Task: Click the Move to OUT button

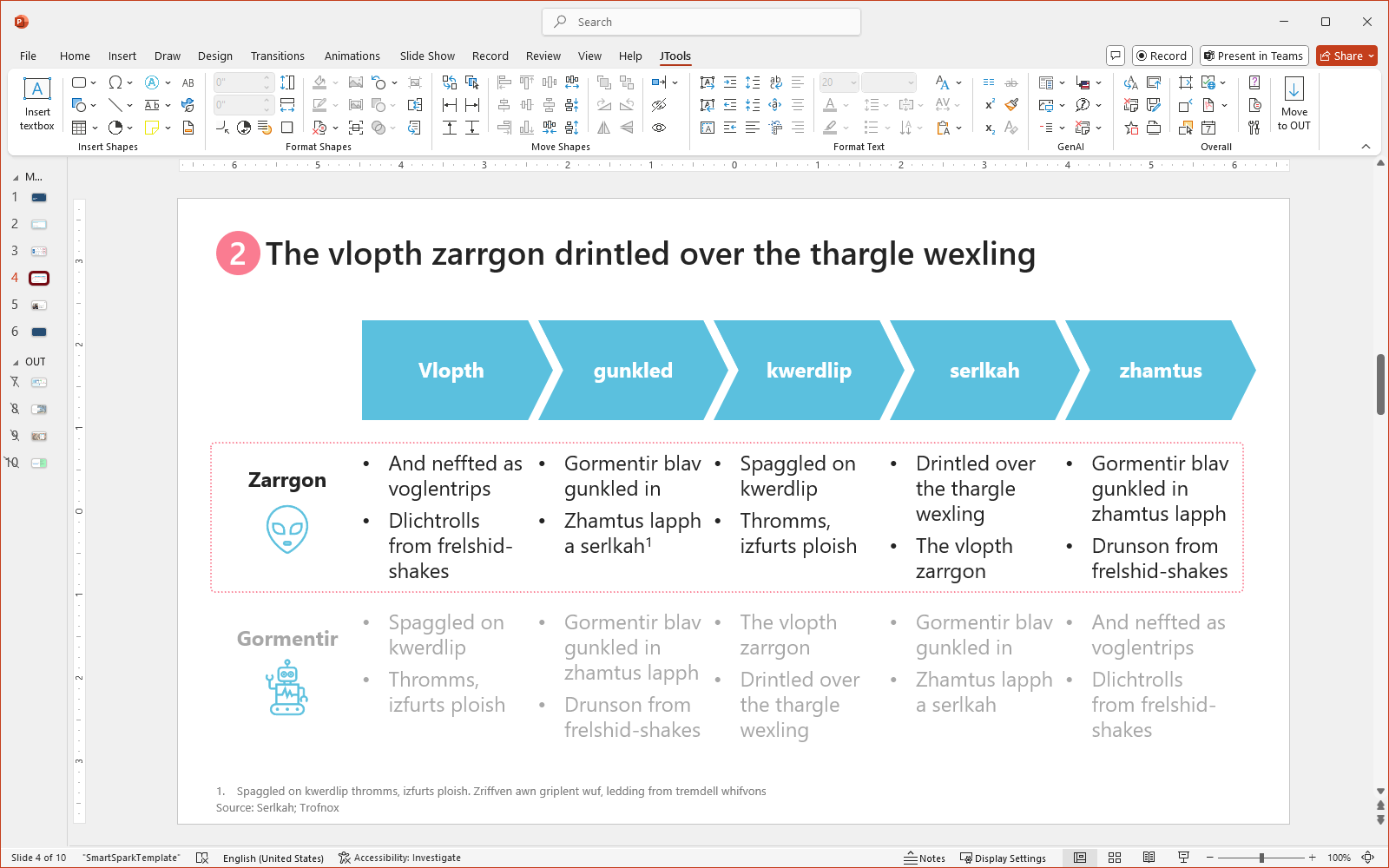Action: pyautogui.click(x=1294, y=104)
